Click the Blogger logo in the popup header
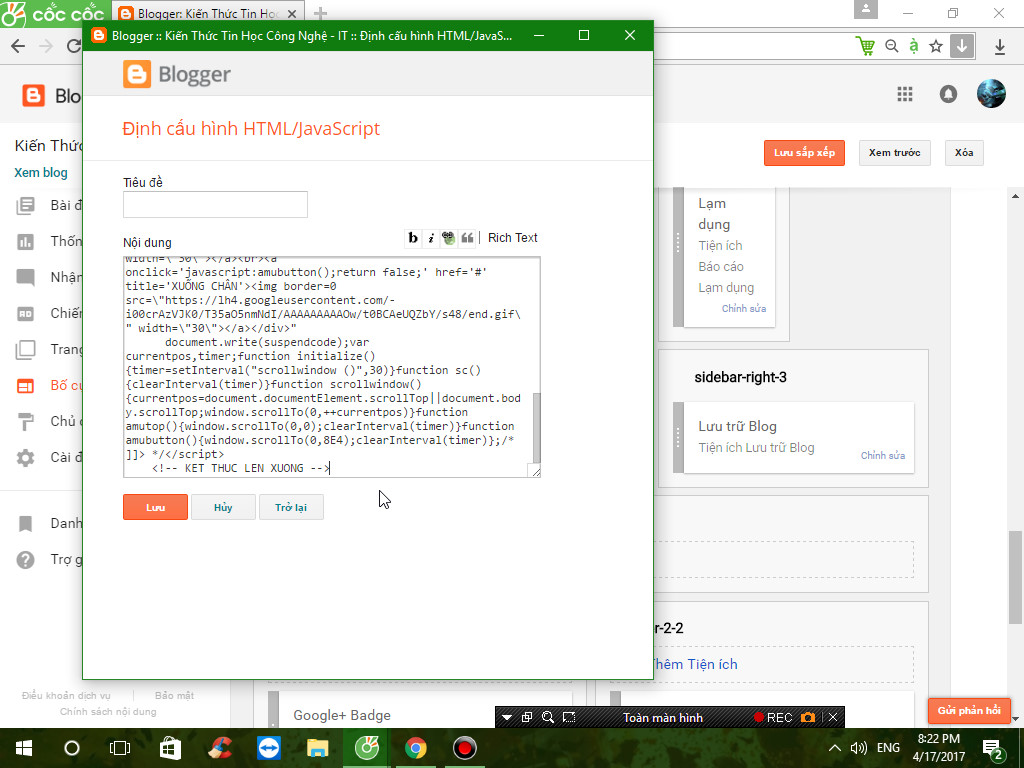1024x768 pixels. coord(177,74)
